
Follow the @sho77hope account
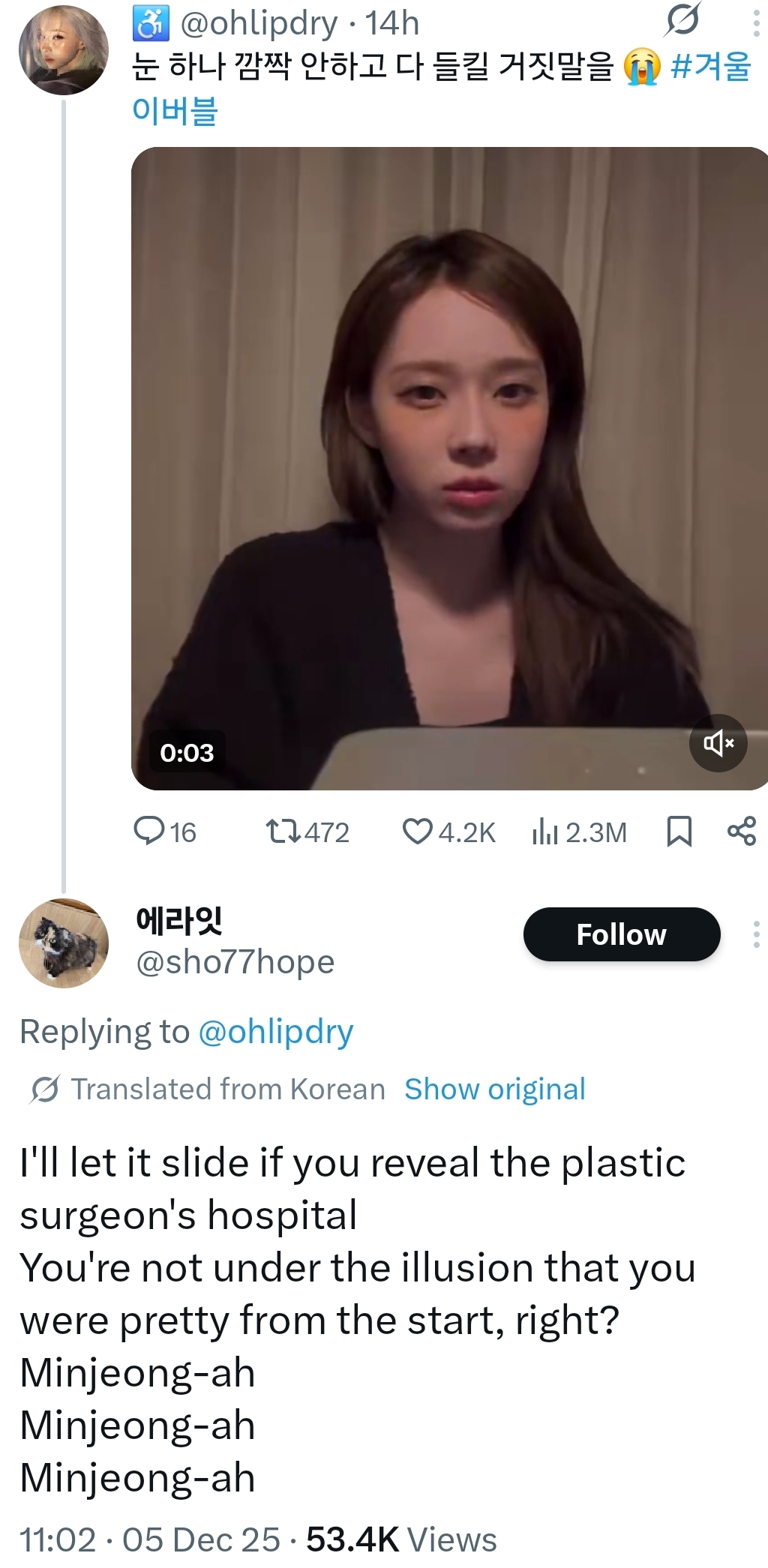pos(621,934)
